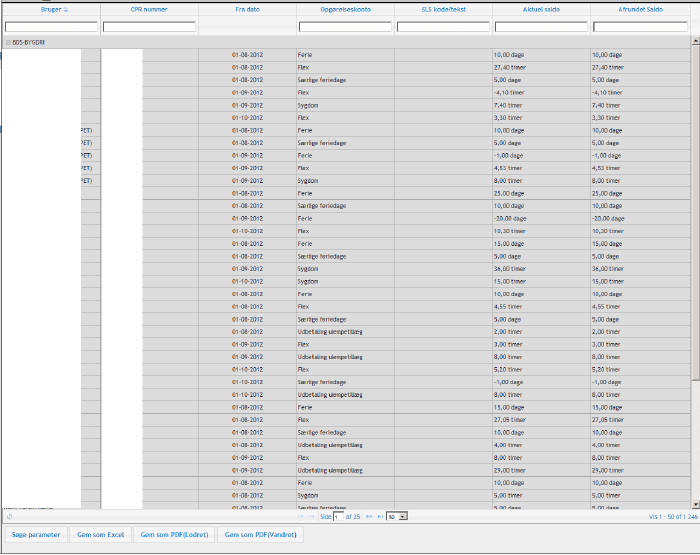Go to the previous page using pager arrow
Screen dimensions: 700x555
pyautogui.click(x=312, y=516)
